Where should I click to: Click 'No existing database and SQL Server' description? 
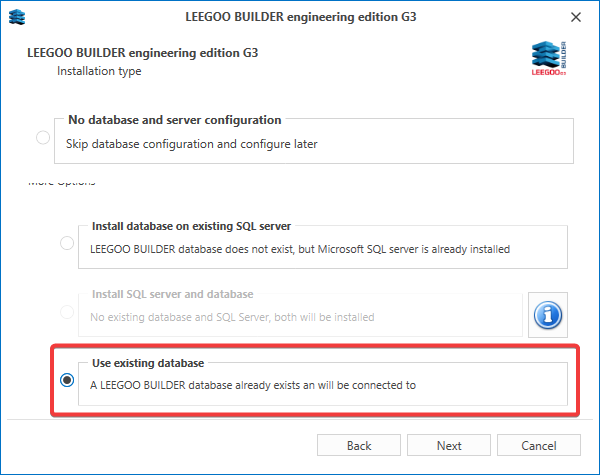[232, 317]
